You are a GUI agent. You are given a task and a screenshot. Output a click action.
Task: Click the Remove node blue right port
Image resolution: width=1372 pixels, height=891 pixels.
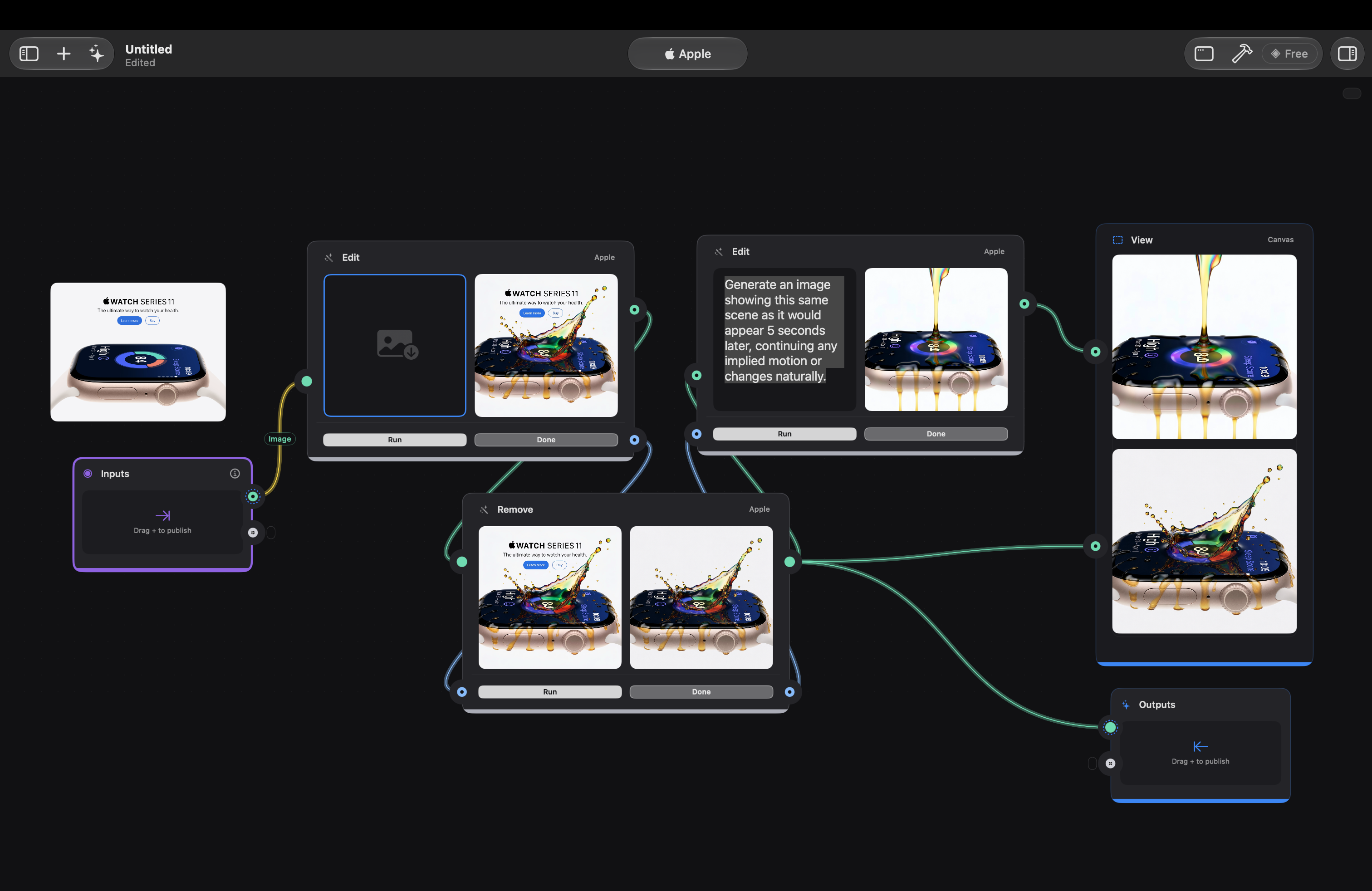[x=790, y=691]
